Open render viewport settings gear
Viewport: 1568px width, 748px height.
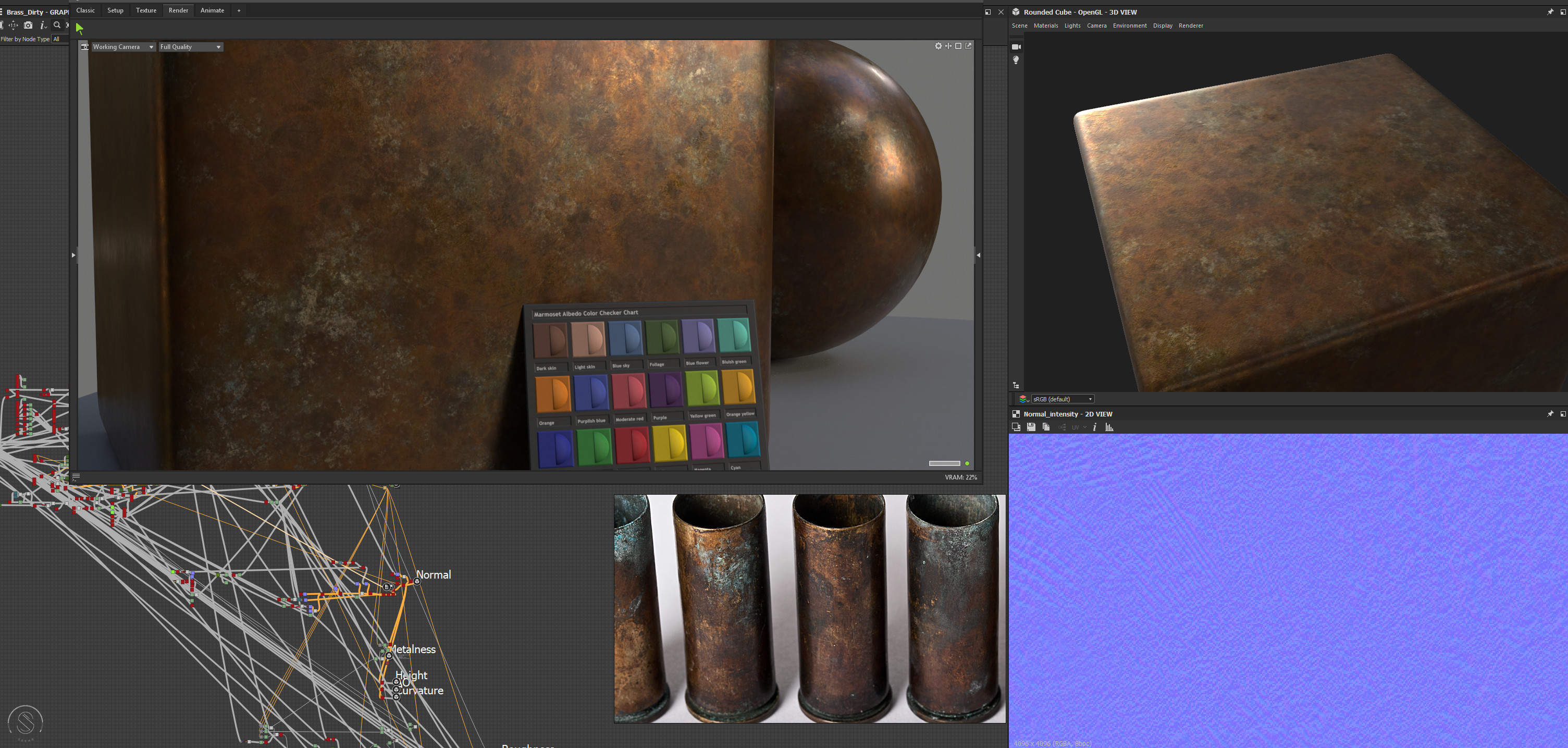click(938, 46)
